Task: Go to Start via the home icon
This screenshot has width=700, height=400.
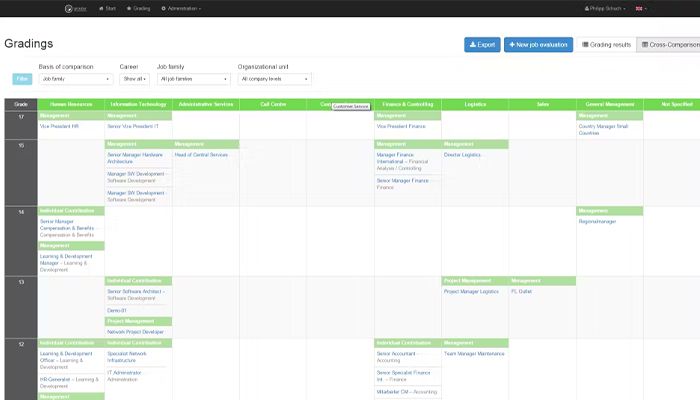Action: [110, 8]
